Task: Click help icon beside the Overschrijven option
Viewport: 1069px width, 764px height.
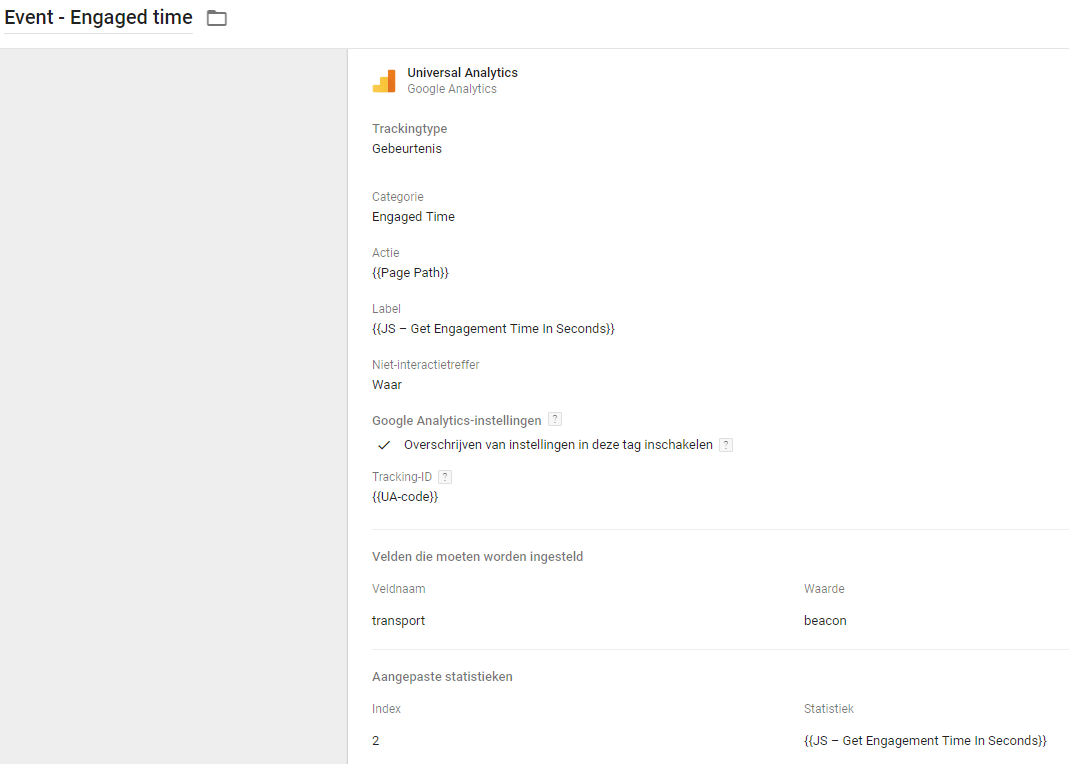Action: point(726,445)
